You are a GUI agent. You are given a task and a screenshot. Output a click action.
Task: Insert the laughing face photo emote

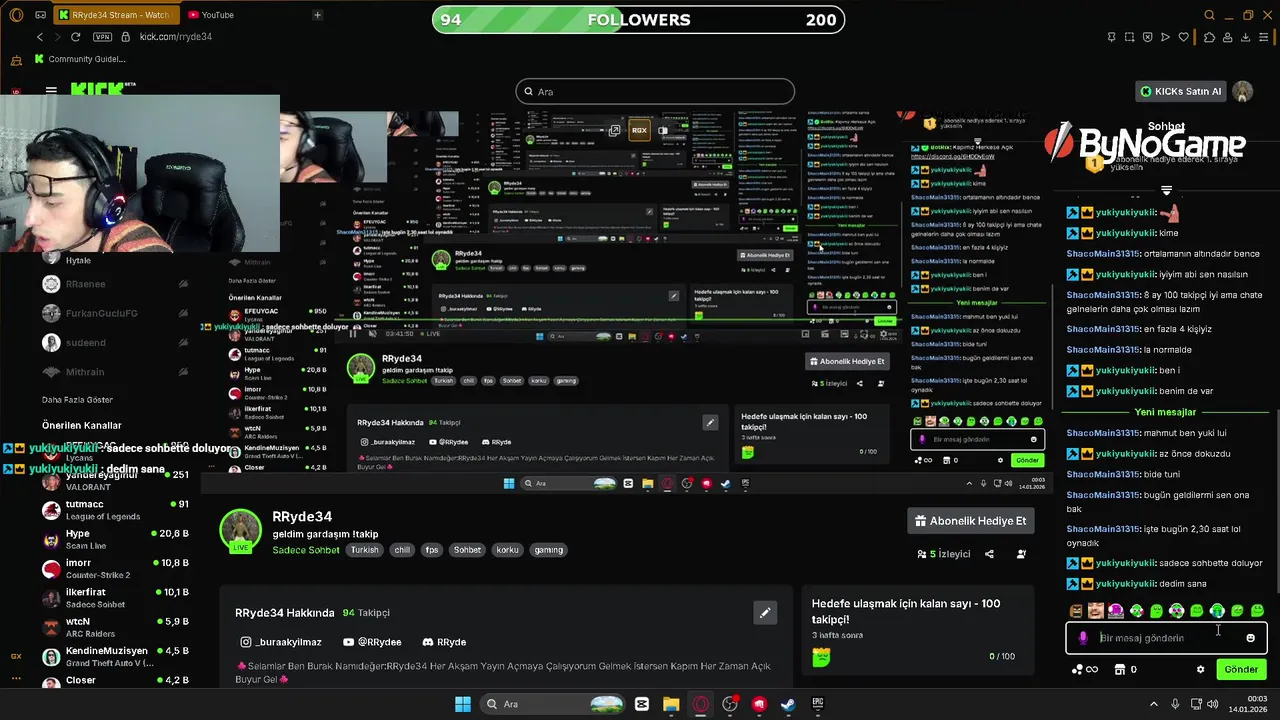[x=1095, y=611]
